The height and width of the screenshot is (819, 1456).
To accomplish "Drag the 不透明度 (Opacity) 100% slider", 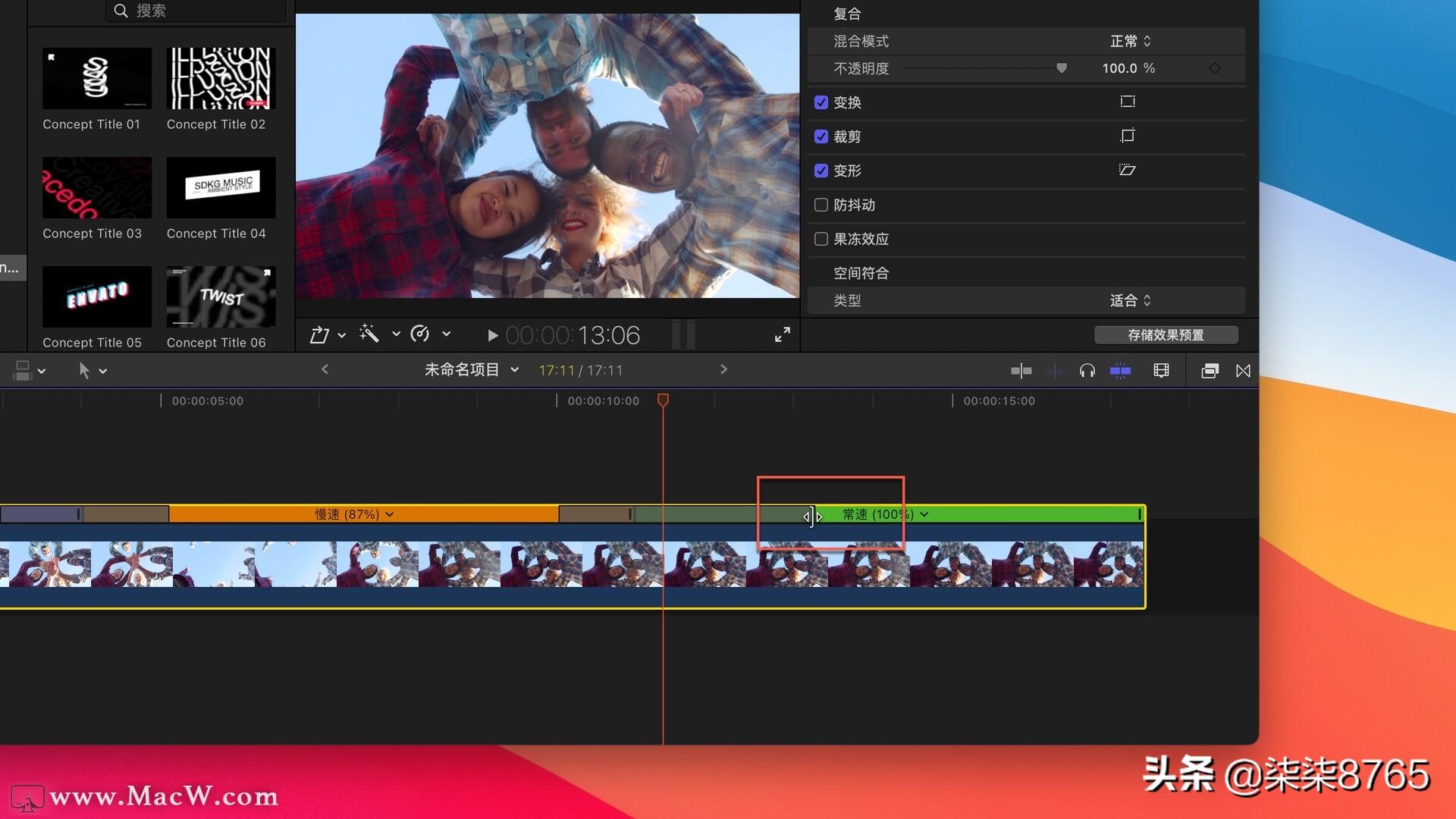I will 1060,67.
